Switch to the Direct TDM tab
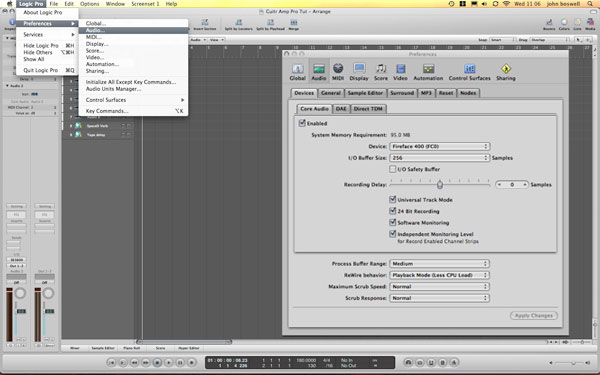Image resolution: width=600 pixels, height=375 pixels. 368,109
